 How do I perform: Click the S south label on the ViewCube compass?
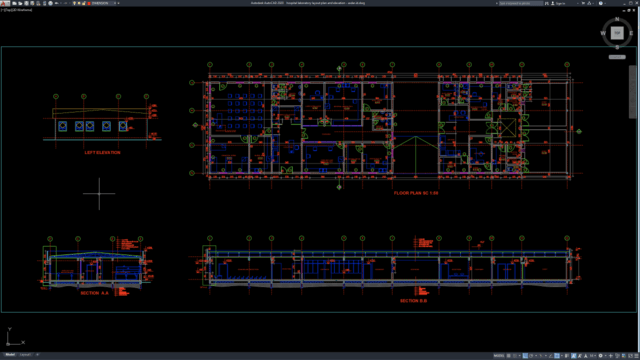pos(617,47)
